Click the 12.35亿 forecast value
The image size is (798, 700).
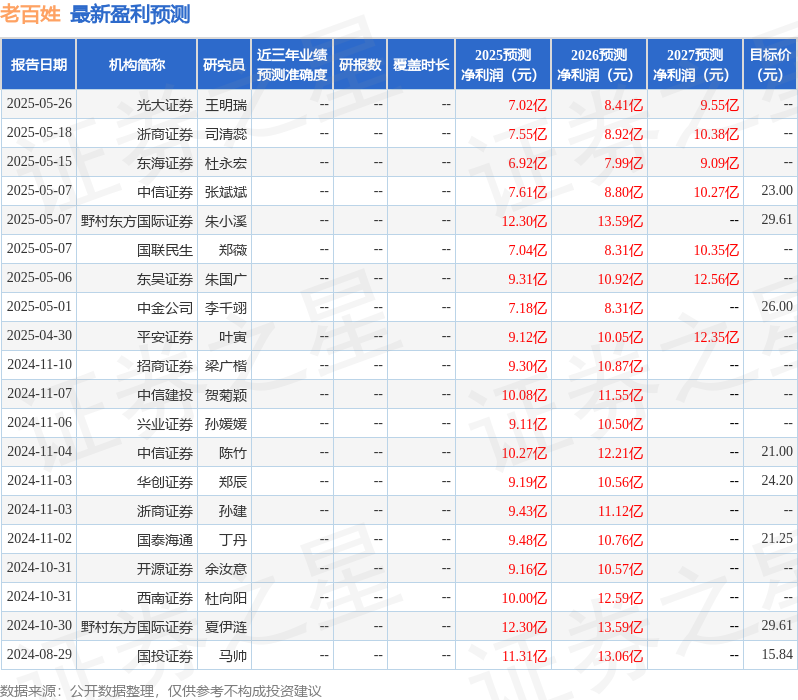click(716, 338)
